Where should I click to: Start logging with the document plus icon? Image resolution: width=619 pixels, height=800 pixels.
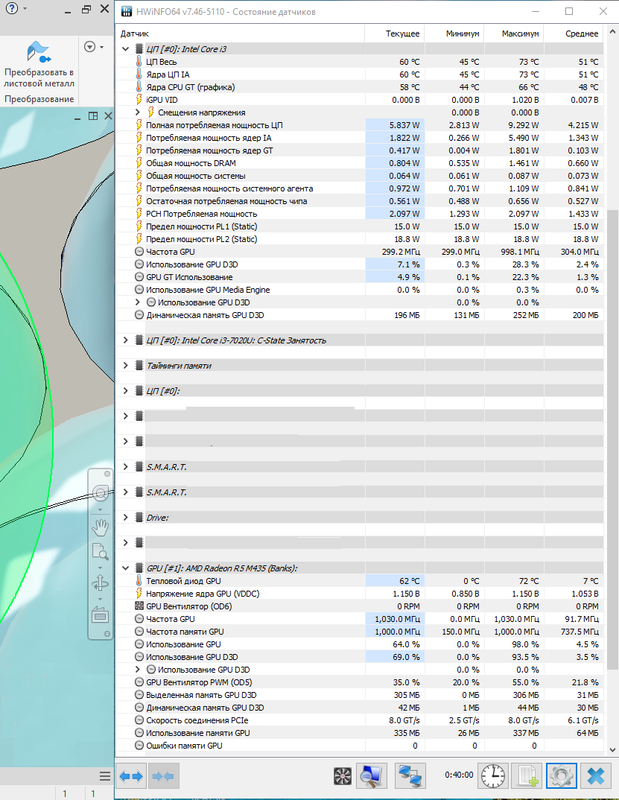(x=527, y=776)
